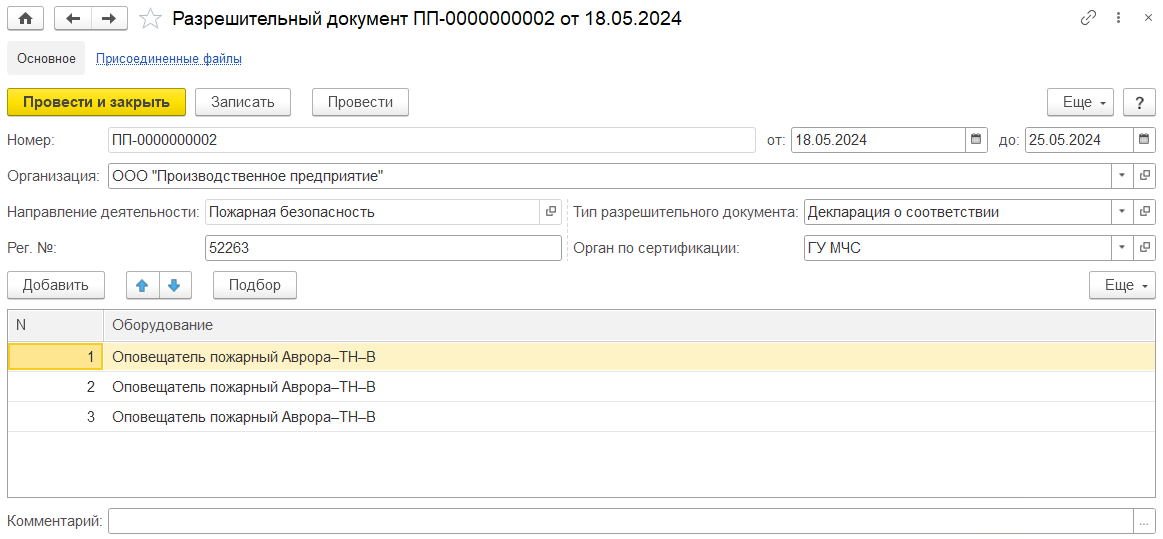Image resolution: width=1163 pixels, height=539 pixels.
Task: Open calendar for the 'до' date
Action: 1144,140
